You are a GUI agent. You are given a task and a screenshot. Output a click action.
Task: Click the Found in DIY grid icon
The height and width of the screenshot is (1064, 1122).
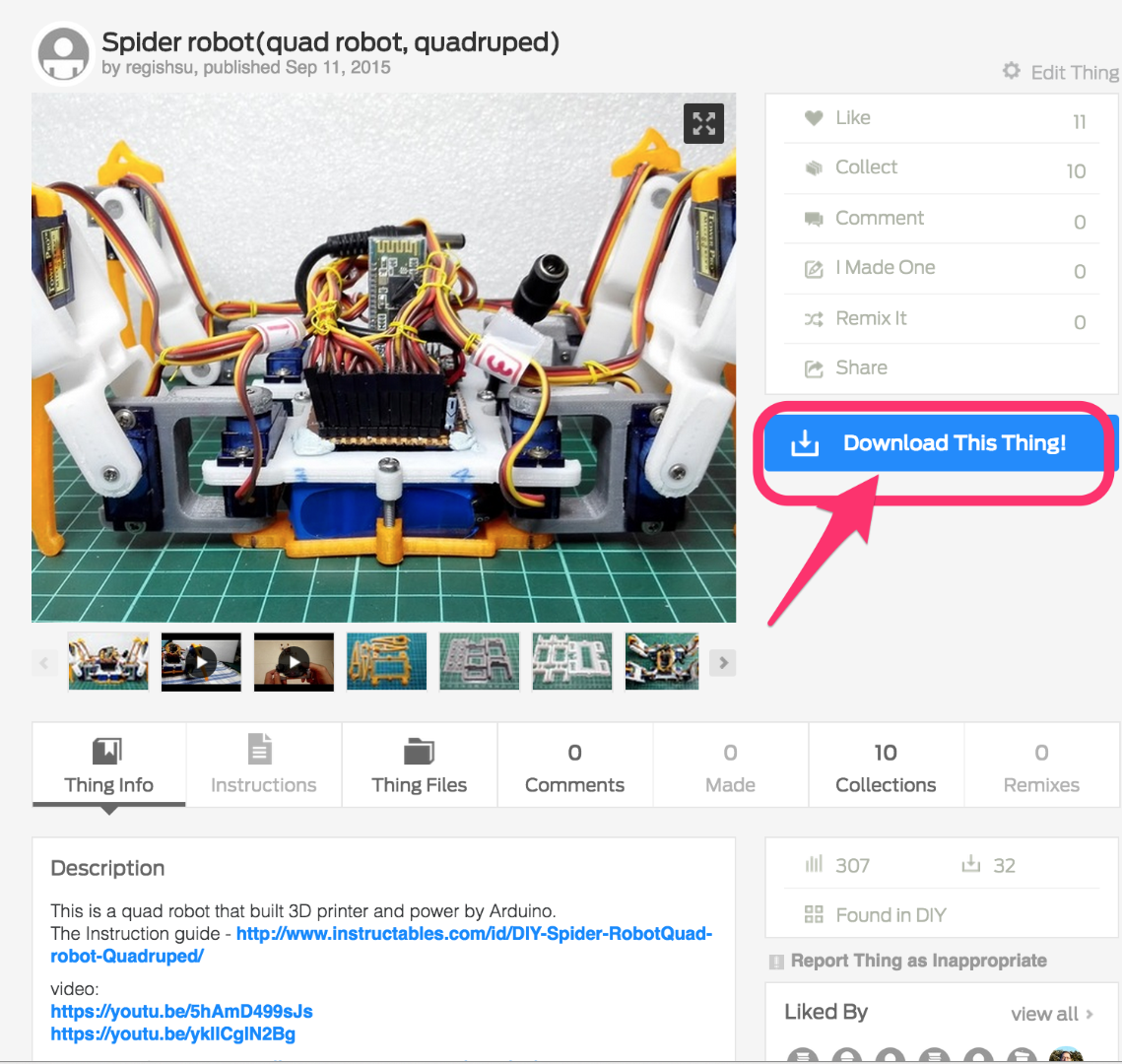(x=814, y=914)
